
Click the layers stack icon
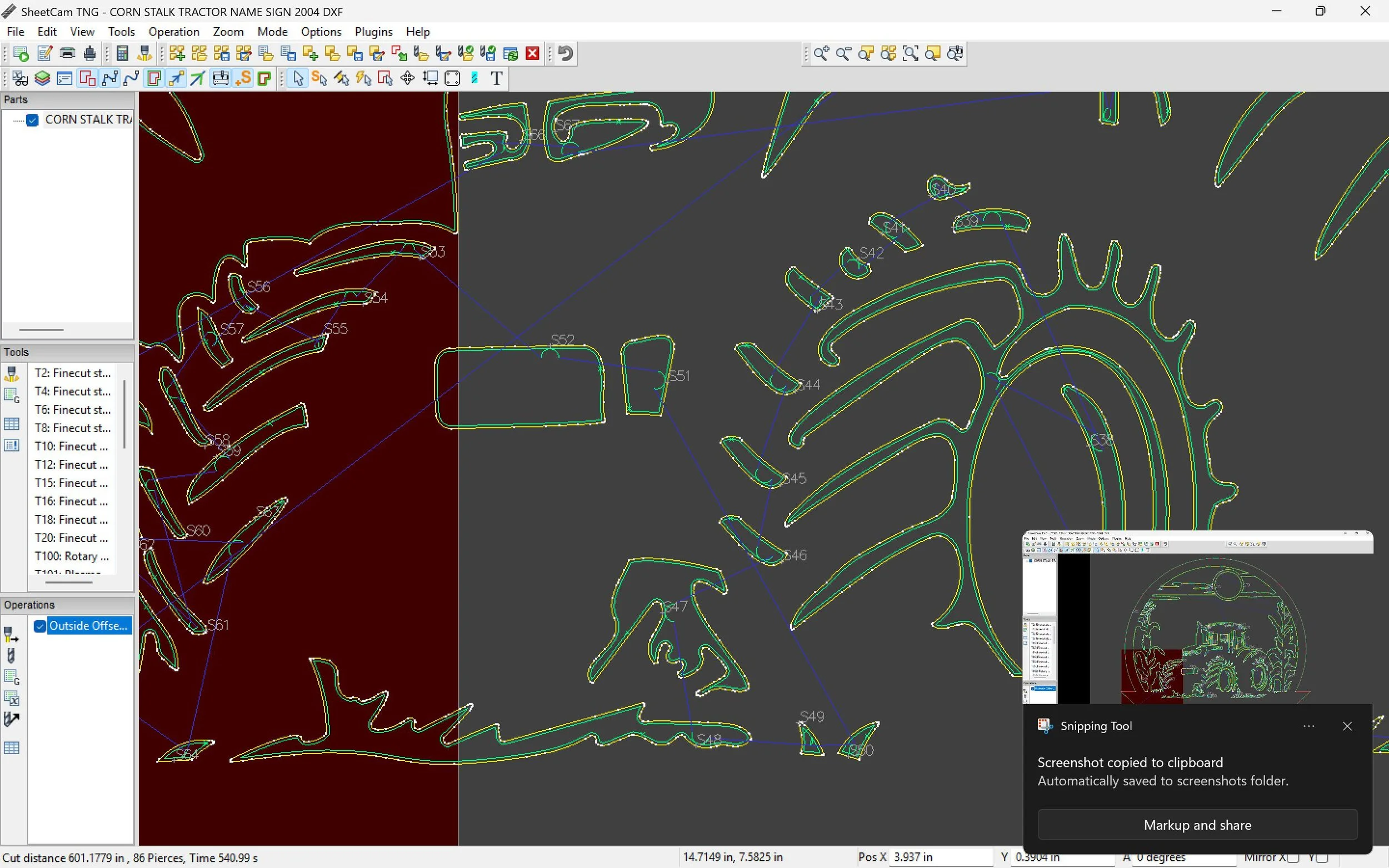[x=42, y=78]
